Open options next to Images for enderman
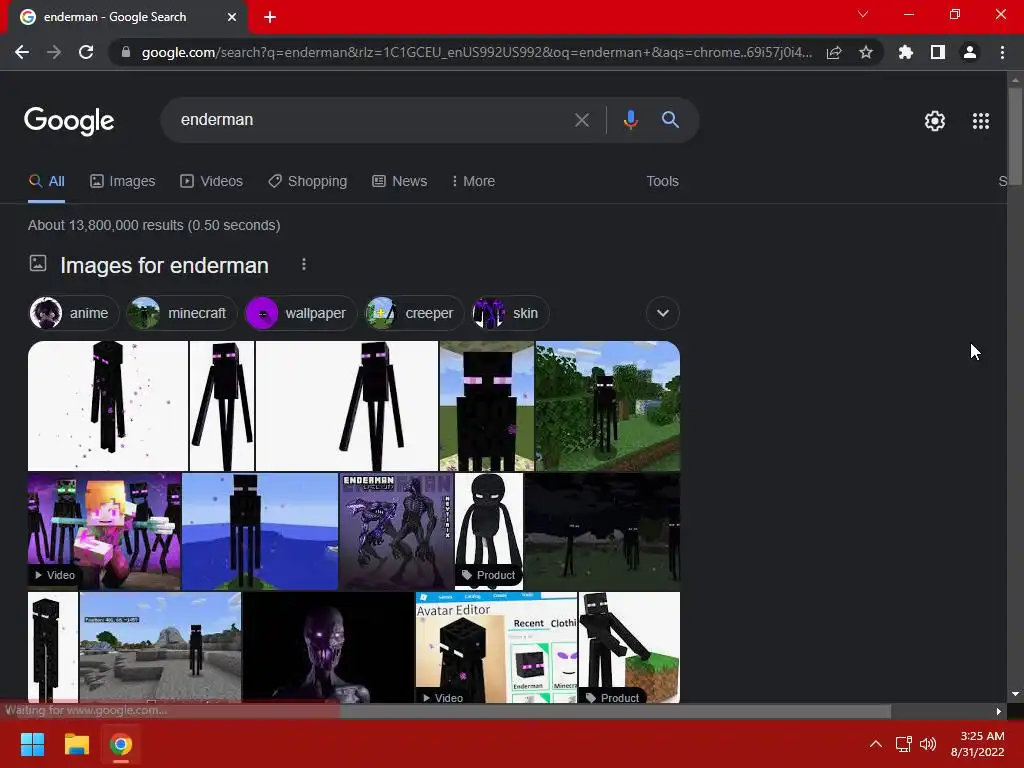 click(304, 264)
